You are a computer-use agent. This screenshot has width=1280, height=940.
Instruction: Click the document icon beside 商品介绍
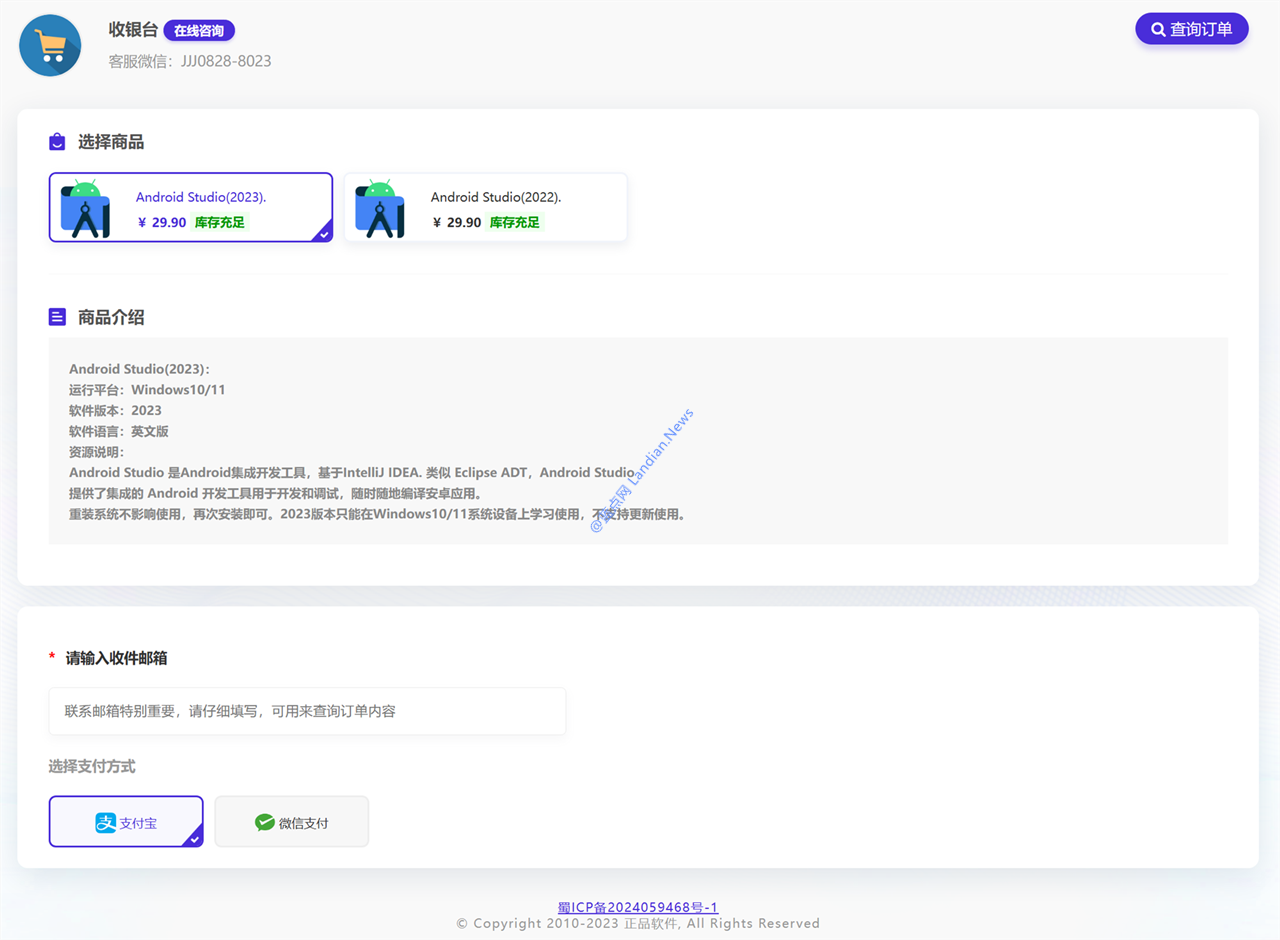pos(58,317)
